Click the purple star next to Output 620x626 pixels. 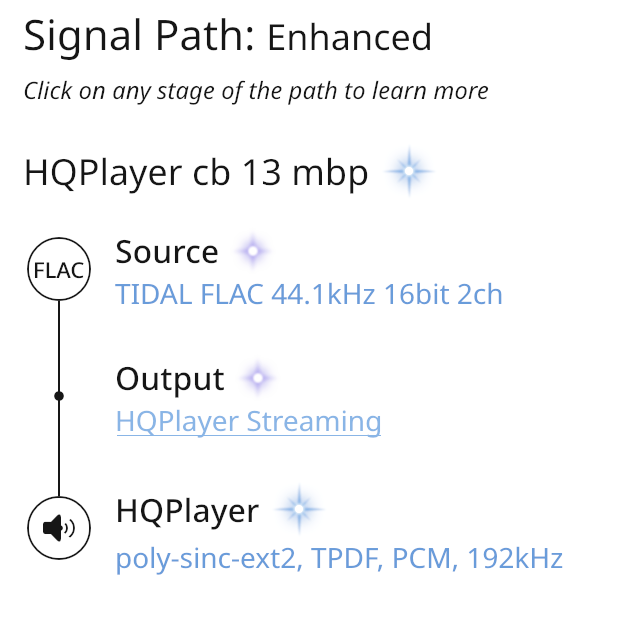(258, 378)
